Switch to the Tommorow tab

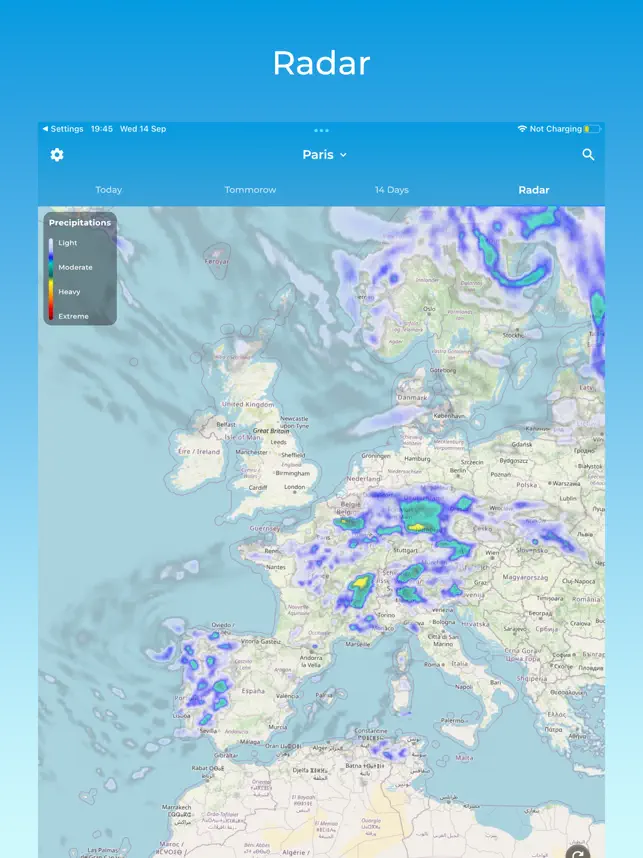[x=250, y=190]
